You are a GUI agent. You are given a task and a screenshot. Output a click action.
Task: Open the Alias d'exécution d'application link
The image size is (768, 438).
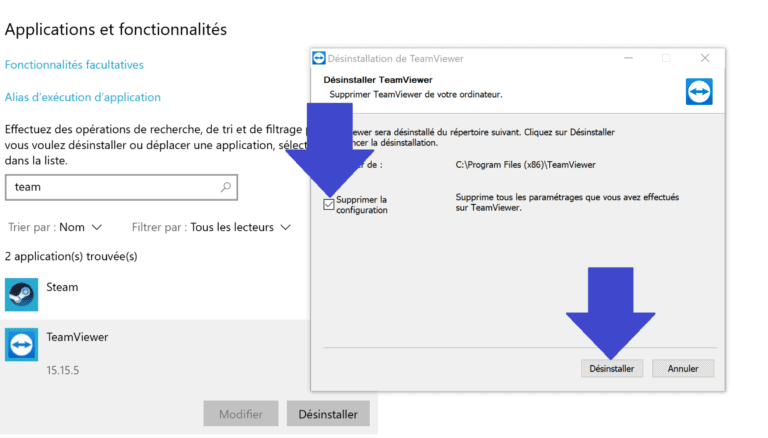click(x=83, y=97)
